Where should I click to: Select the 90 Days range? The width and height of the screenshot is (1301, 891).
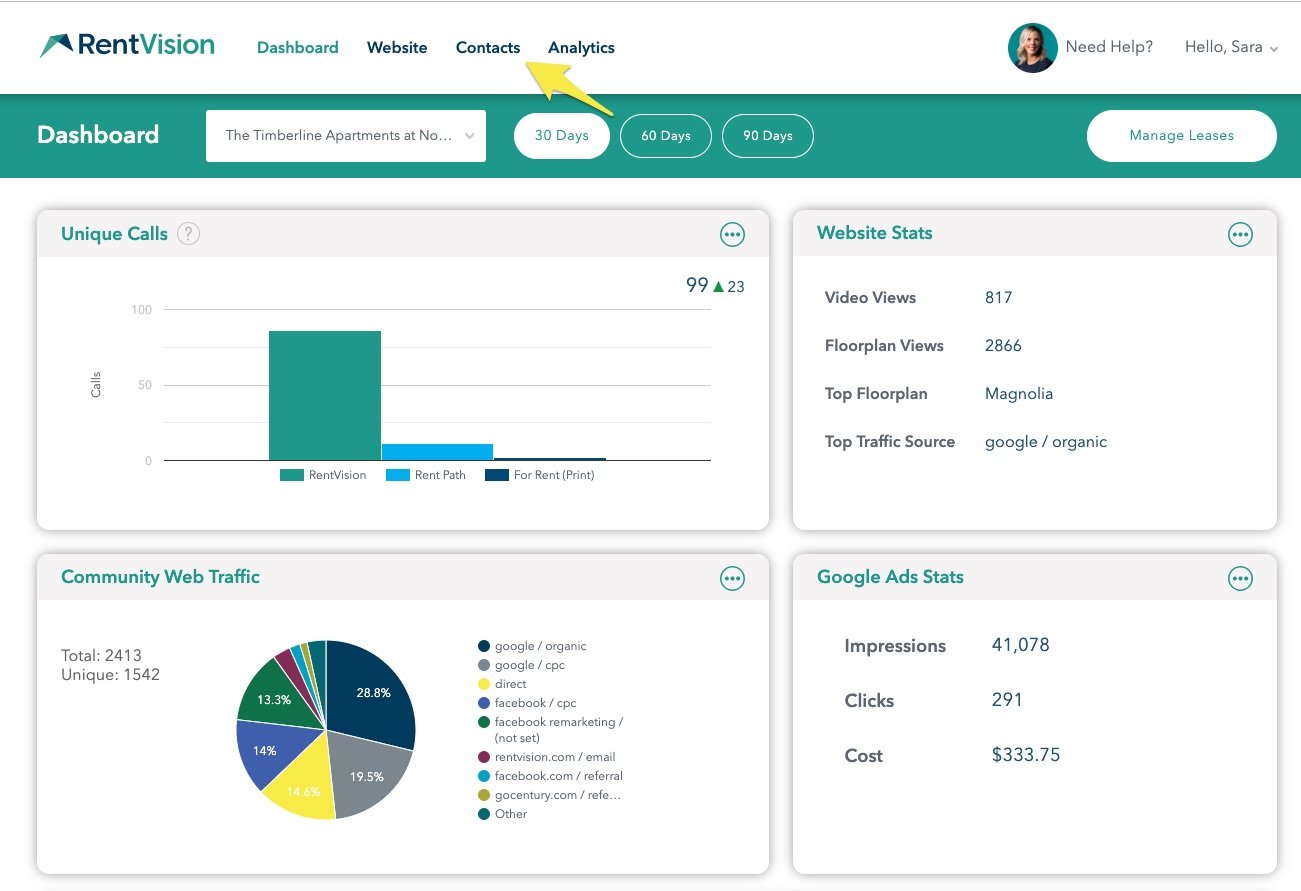point(767,136)
